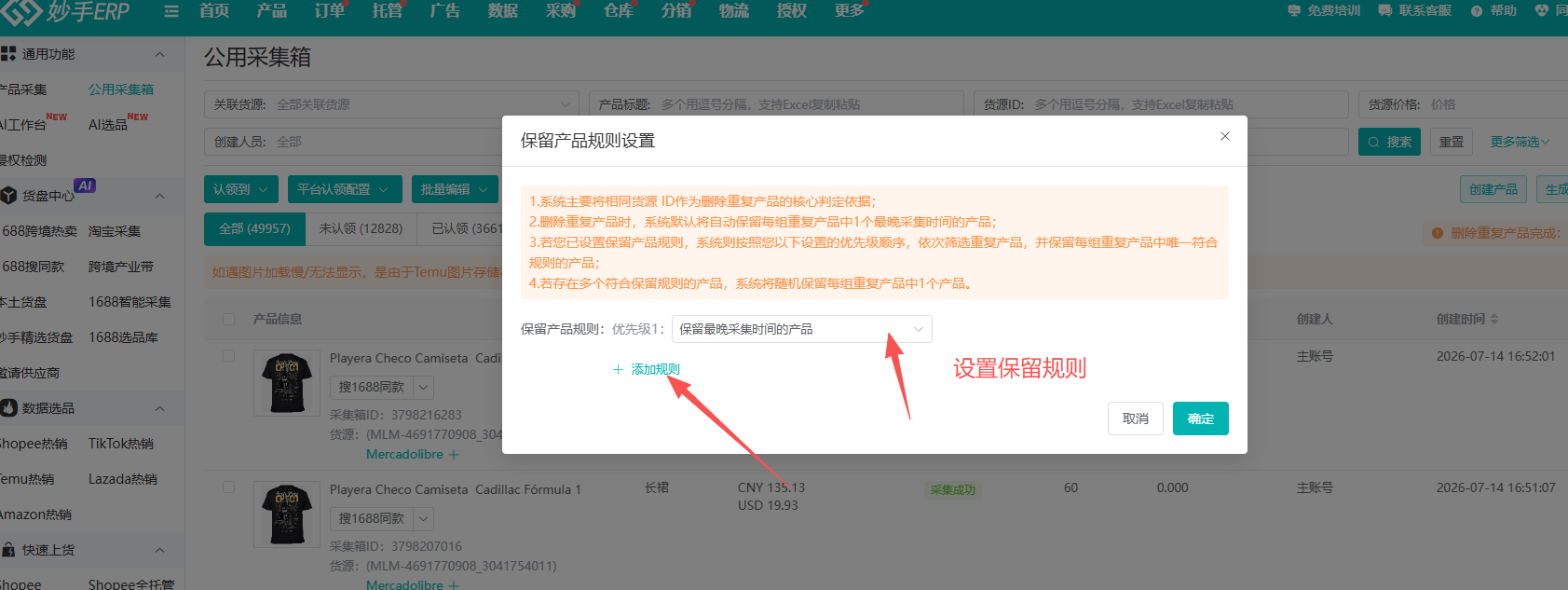The width and height of the screenshot is (1568, 590).
Task: Click plus after first Mercadolibre link
Action: click(454, 455)
